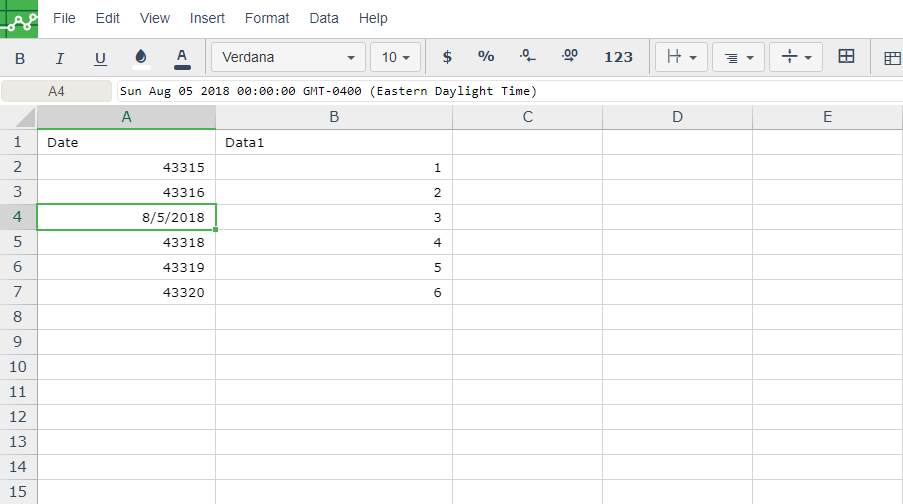
Task: Open the font size 10 dropdown
Action: click(x=395, y=58)
